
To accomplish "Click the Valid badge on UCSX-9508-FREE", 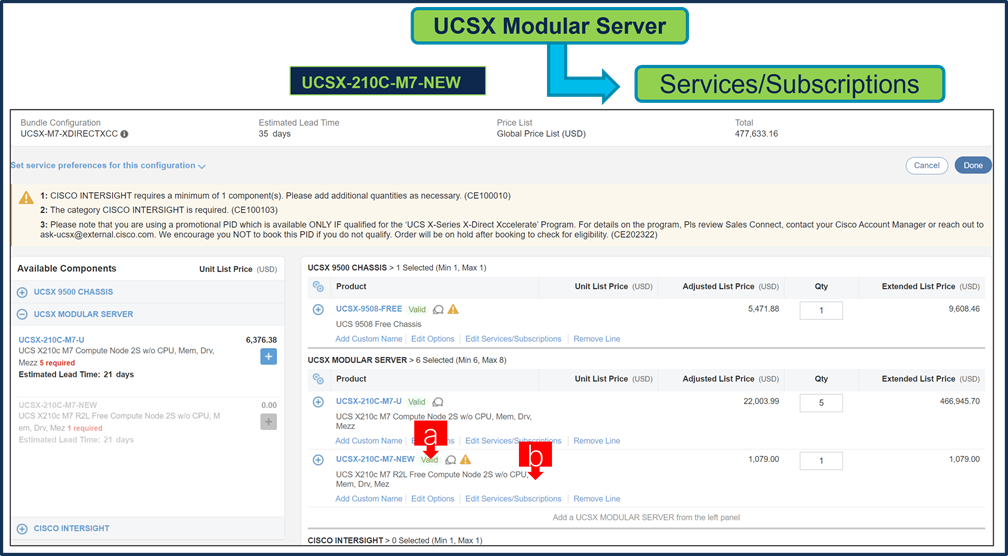I will tap(417, 310).
